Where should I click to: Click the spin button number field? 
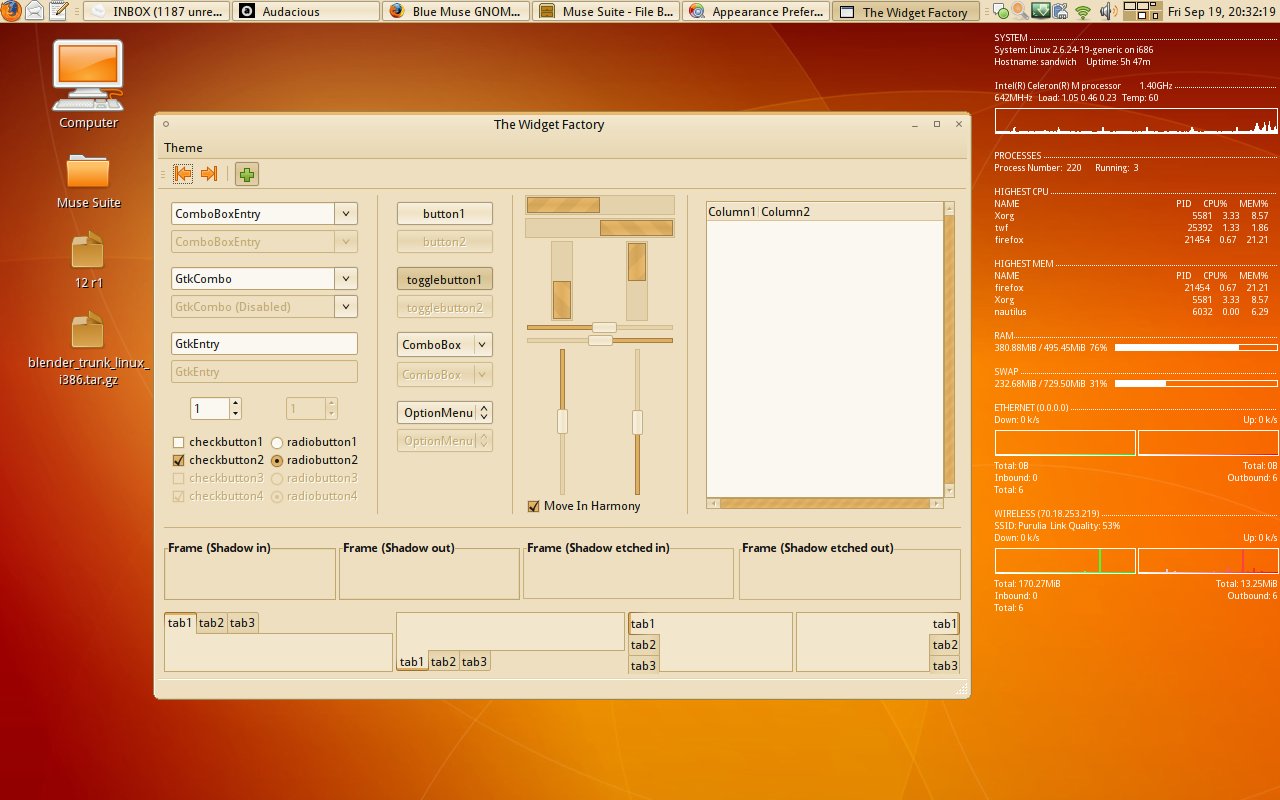coord(210,408)
